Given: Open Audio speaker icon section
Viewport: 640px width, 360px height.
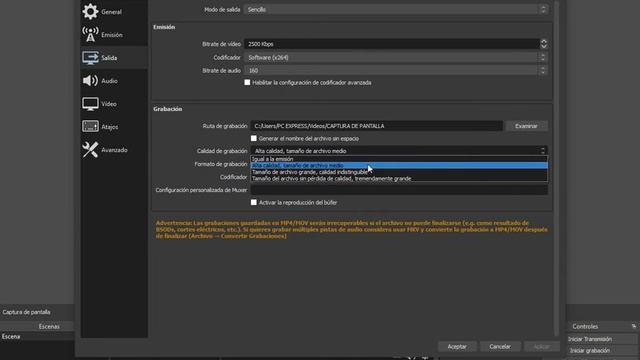Looking at the screenshot, I should tap(90, 80).
